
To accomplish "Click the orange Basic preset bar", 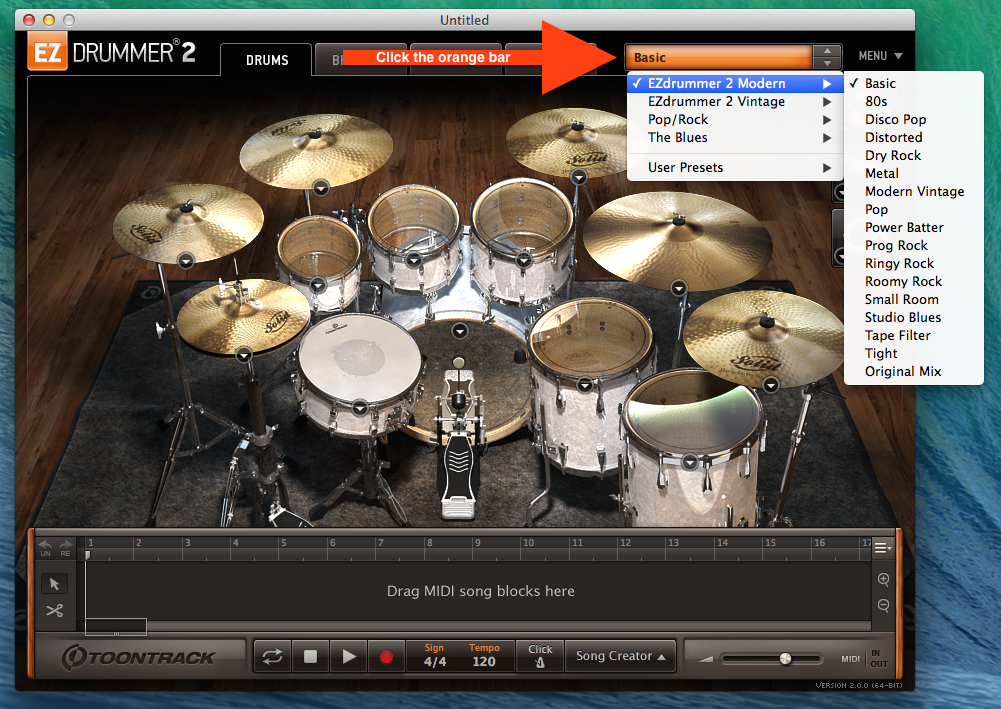I will click(x=719, y=57).
